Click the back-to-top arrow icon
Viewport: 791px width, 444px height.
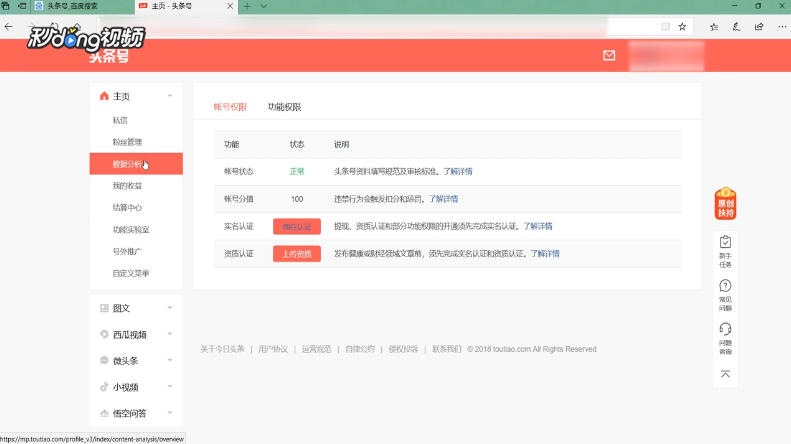pyautogui.click(x=725, y=374)
